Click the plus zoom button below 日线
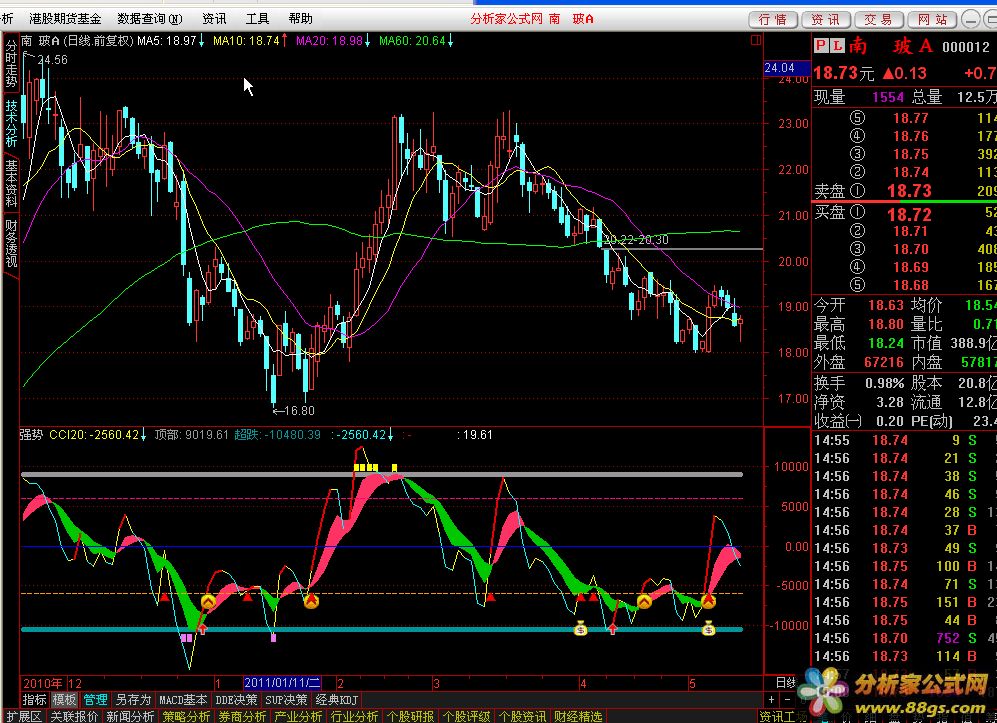 (x=771, y=699)
